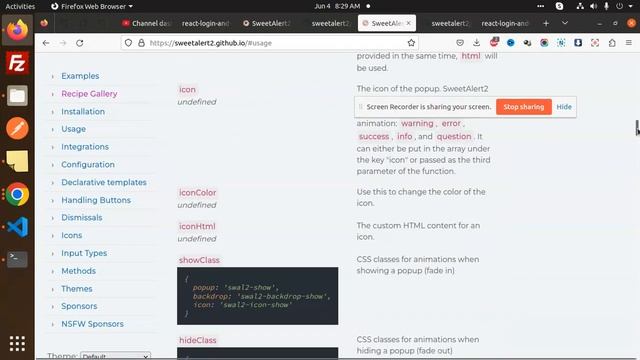The image size is (640, 360).
Task: Close the active SweetAlert tab
Action: coord(409,23)
